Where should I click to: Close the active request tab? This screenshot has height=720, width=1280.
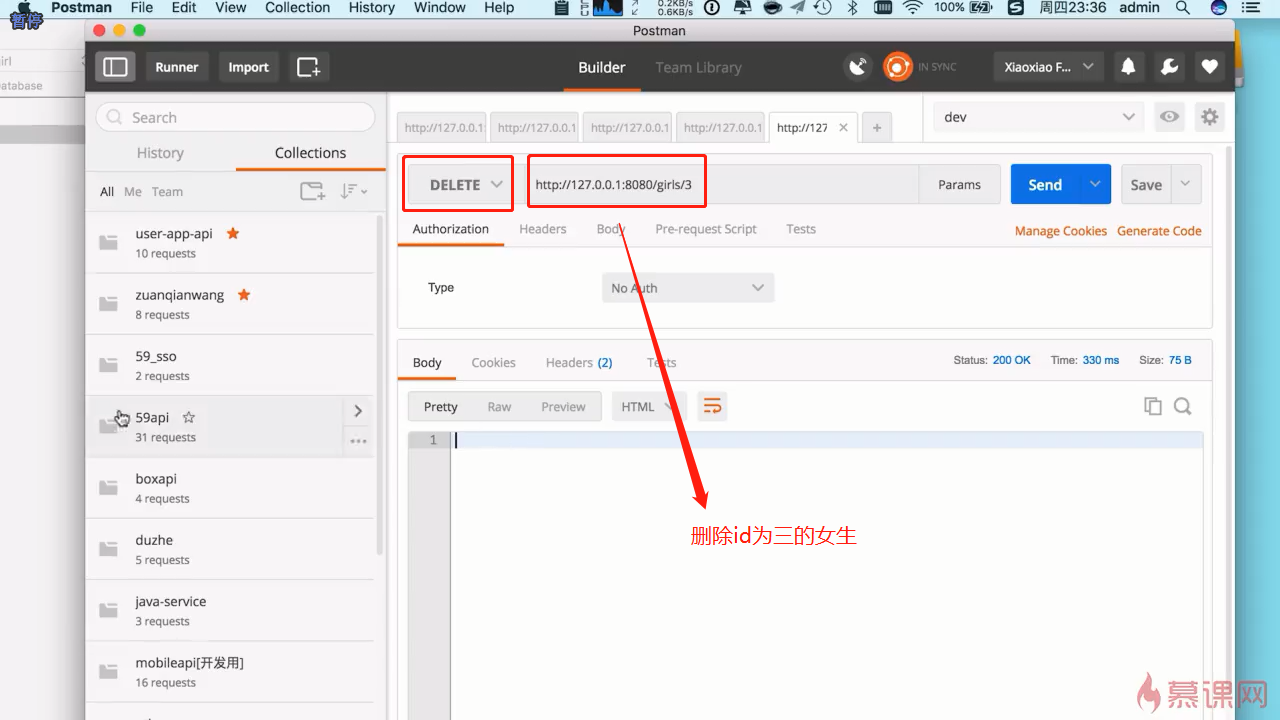843,128
